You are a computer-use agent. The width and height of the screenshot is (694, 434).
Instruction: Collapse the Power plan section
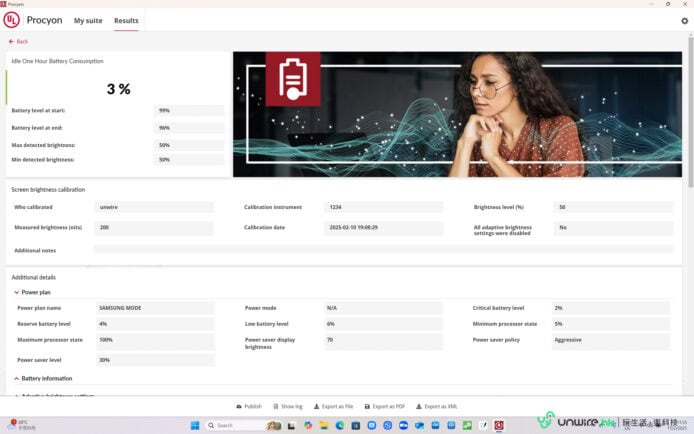(16, 292)
